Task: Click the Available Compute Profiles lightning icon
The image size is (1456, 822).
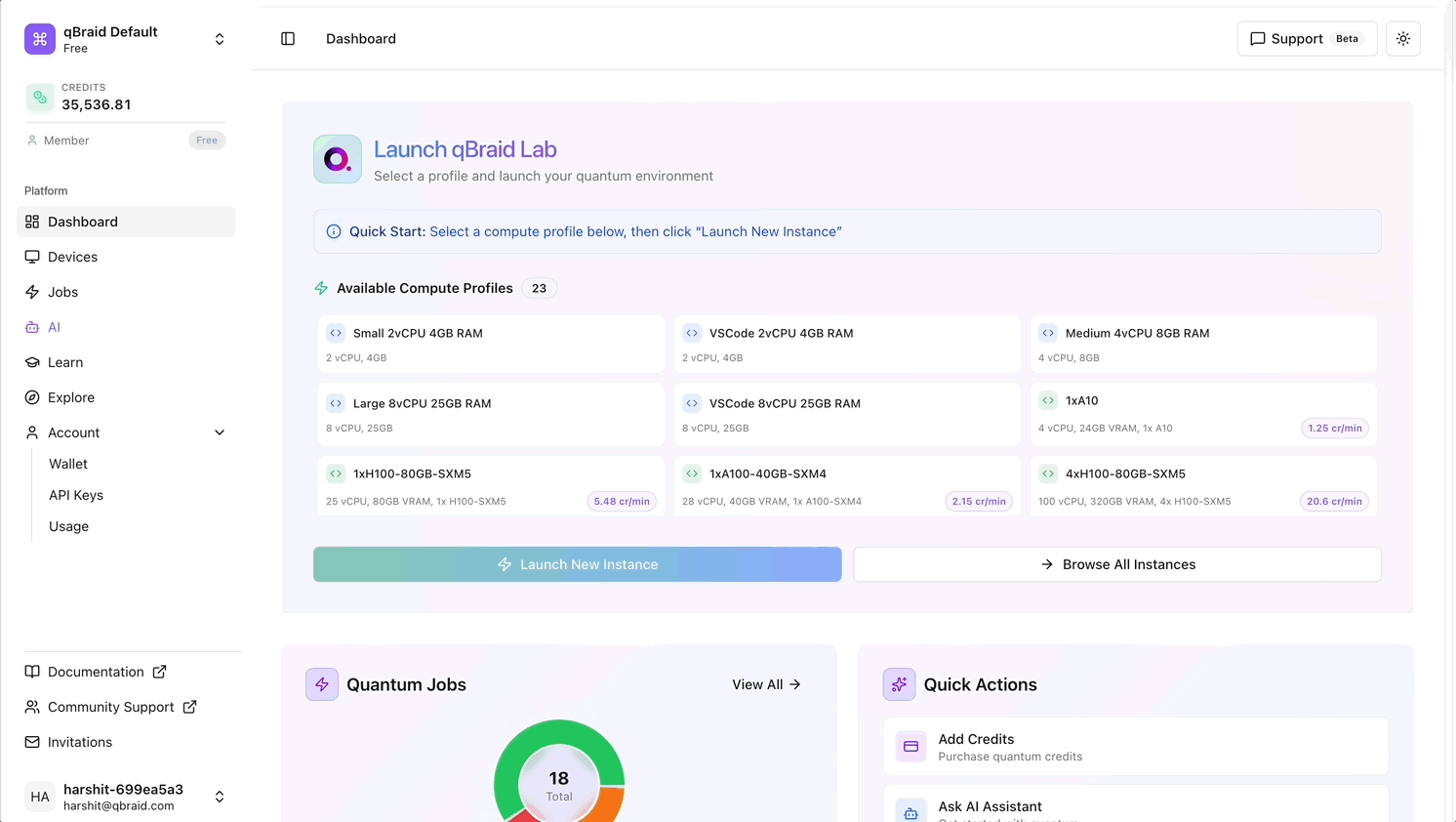Action: coord(321,288)
